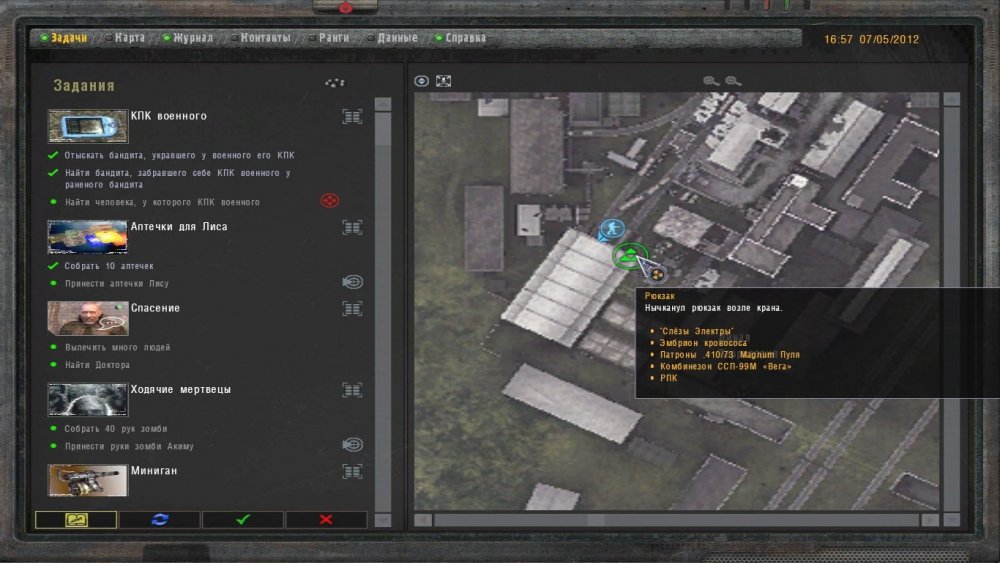
Task: Select objective Найти человека, у которого КПК
Action: pyautogui.click(x=162, y=202)
